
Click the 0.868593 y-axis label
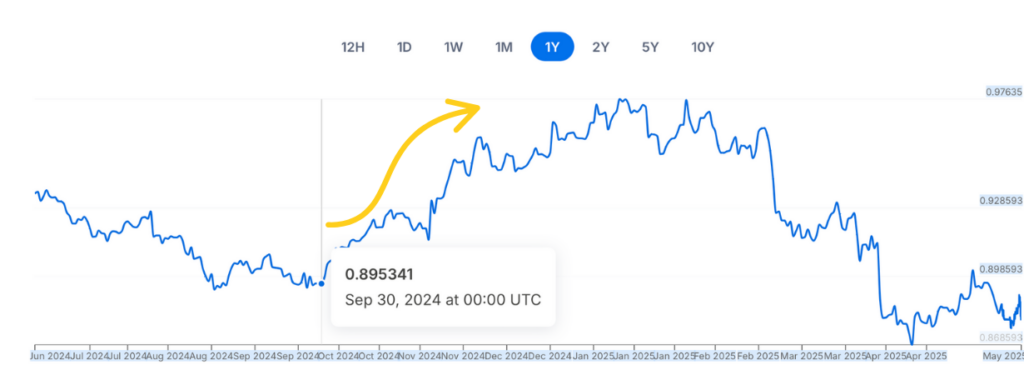tap(1001, 338)
